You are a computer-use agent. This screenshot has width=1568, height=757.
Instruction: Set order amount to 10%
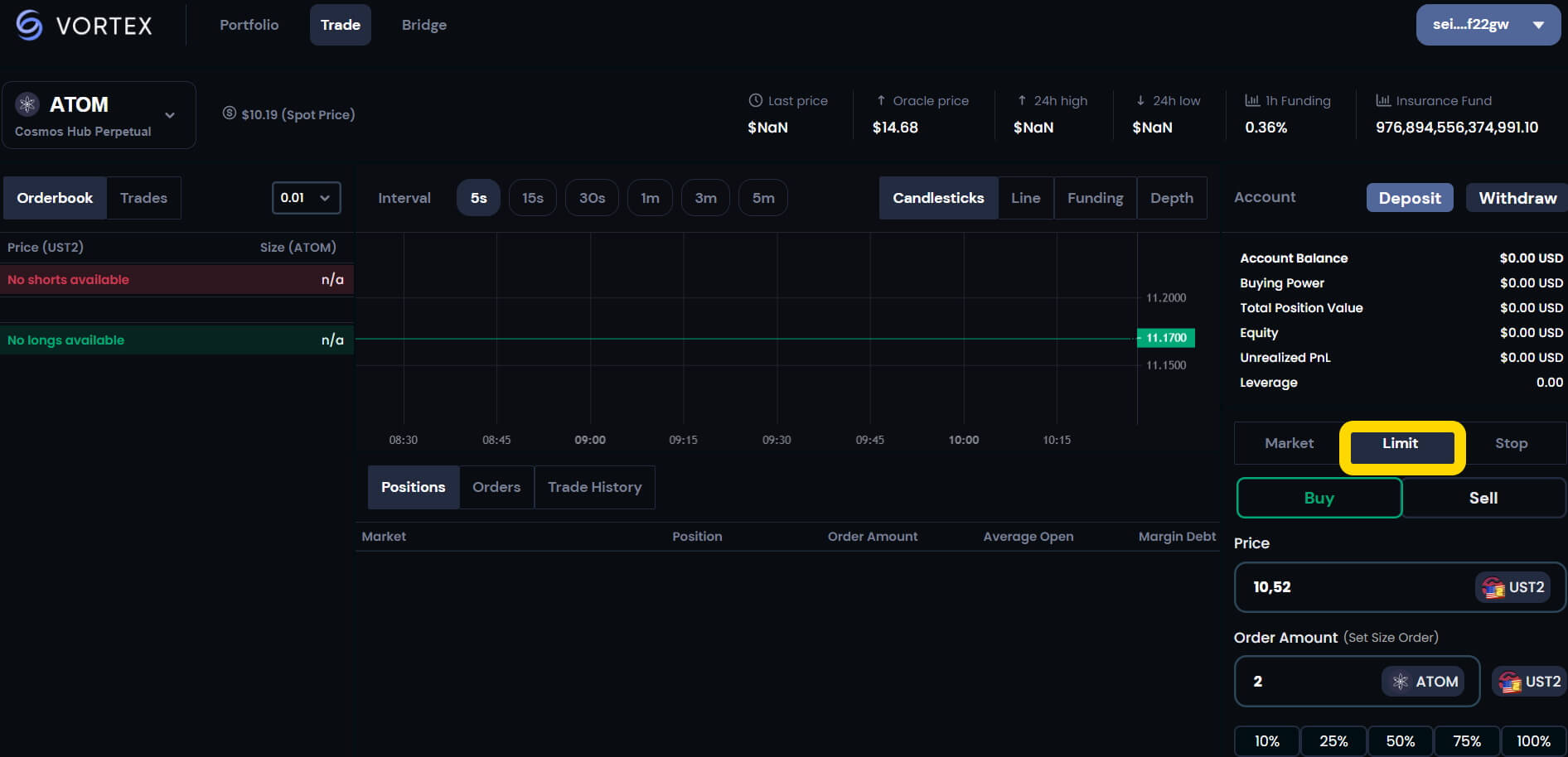1266,741
